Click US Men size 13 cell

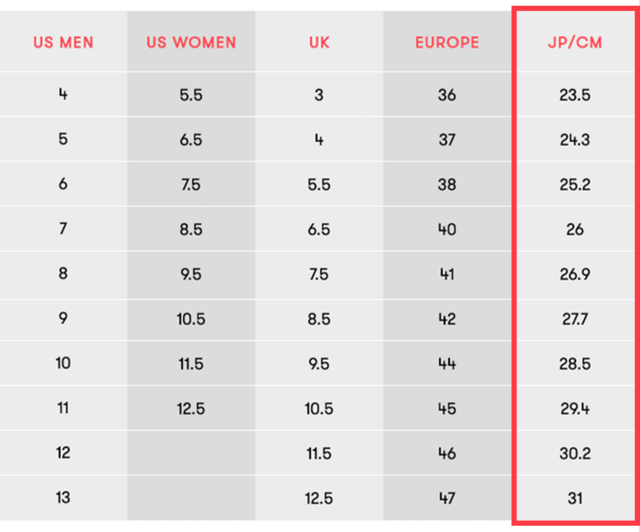(x=63, y=498)
